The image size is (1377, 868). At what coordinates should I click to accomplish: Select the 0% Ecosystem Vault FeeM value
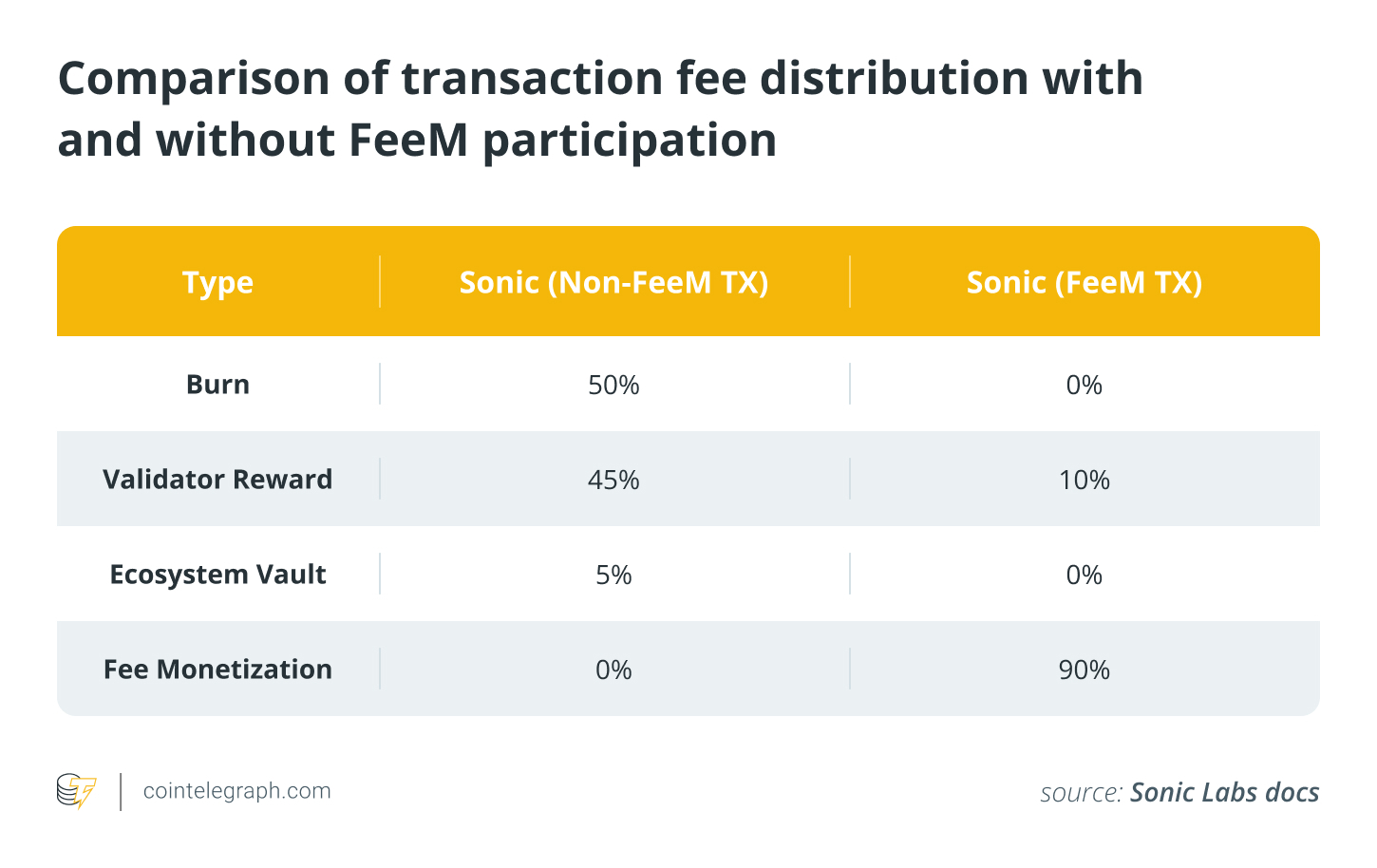point(1084,575)
